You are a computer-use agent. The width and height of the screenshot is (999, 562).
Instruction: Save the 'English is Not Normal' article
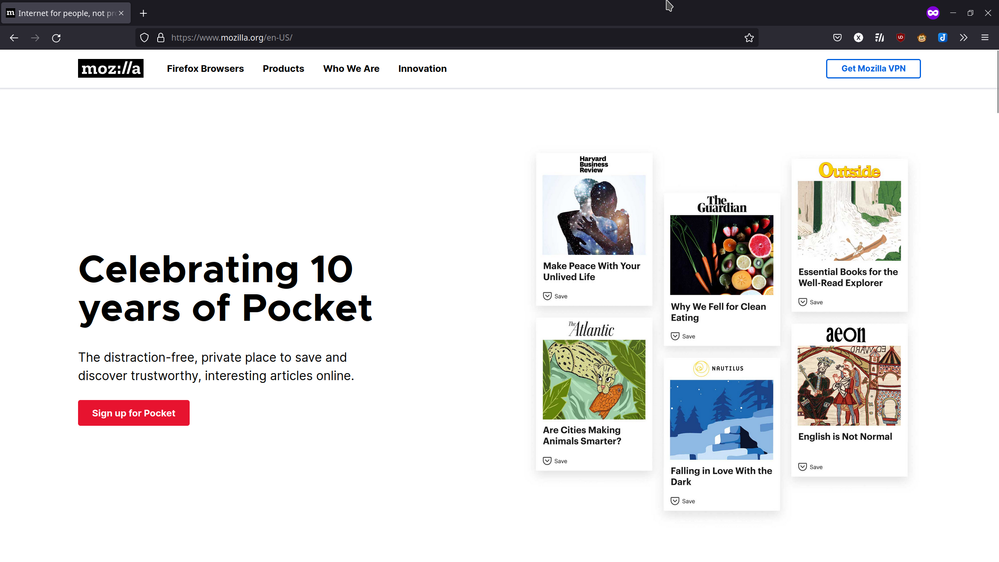point(810,467)
